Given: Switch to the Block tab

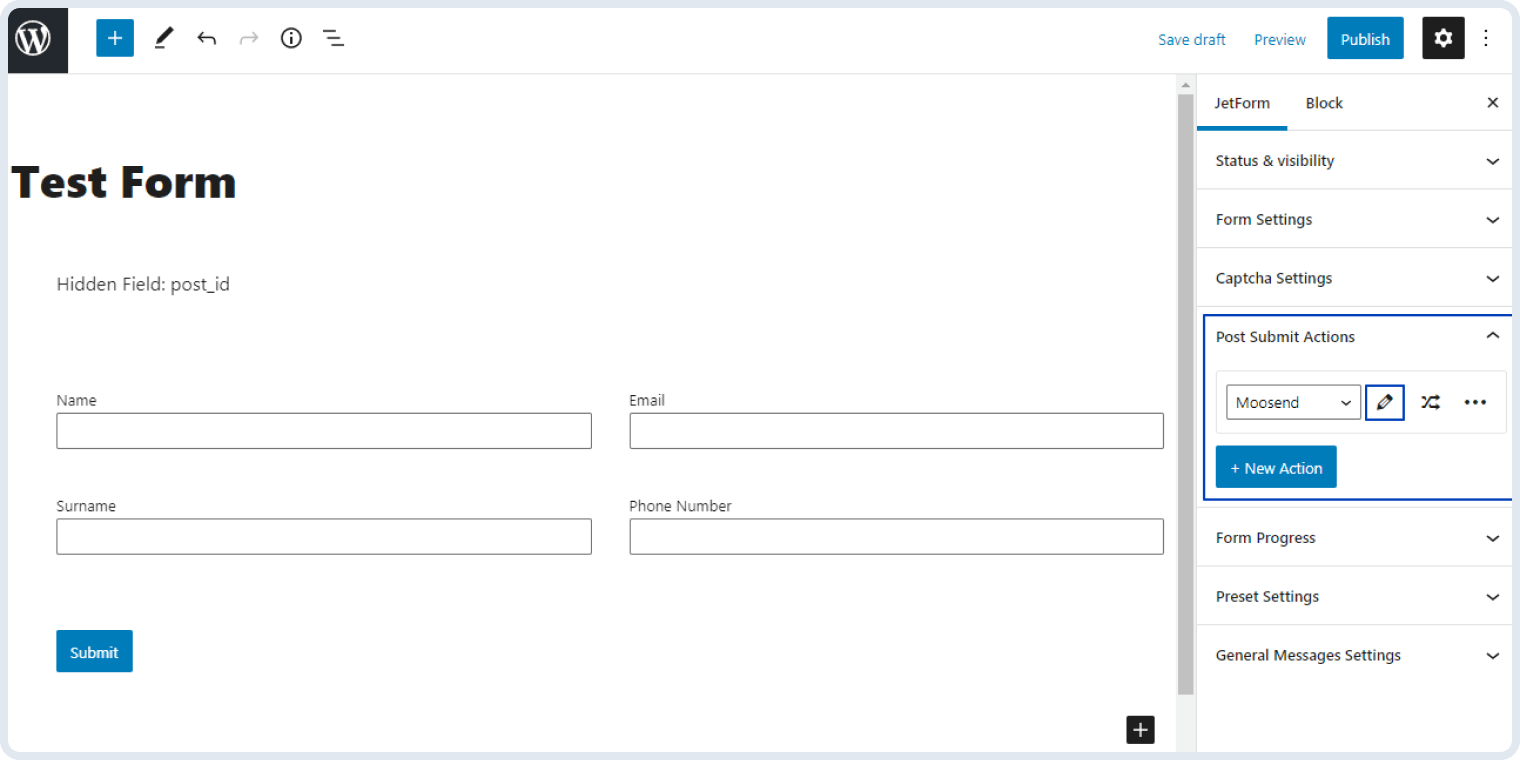Looking at the screenshot, I should (1324, 103).
